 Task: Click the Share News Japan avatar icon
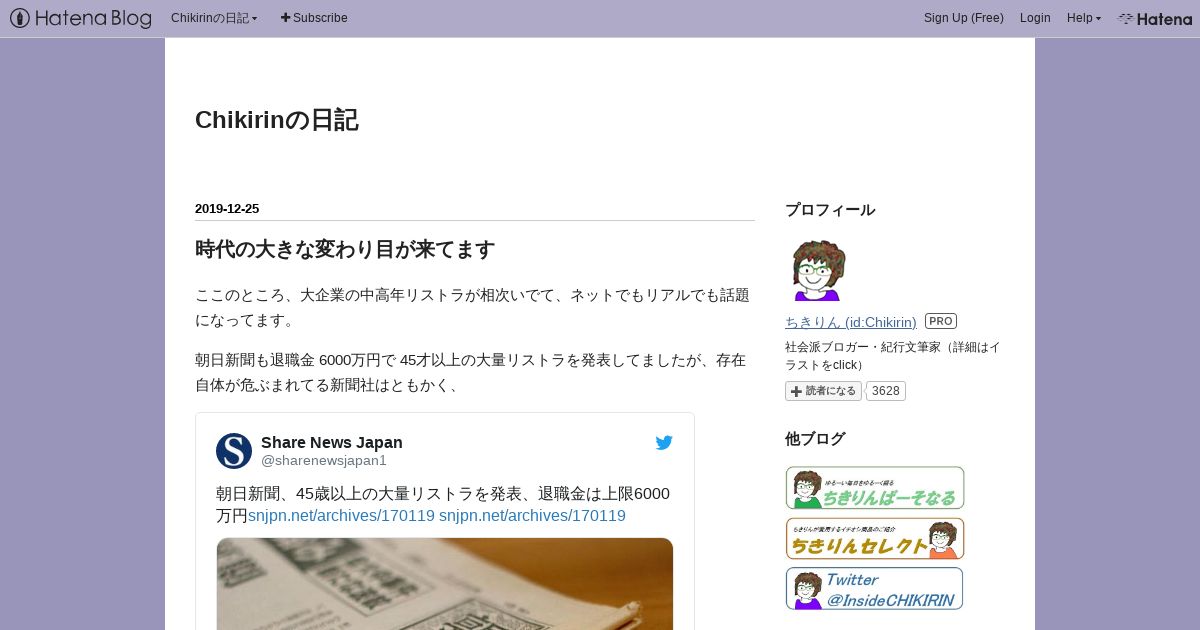click(x=234, y=451)
